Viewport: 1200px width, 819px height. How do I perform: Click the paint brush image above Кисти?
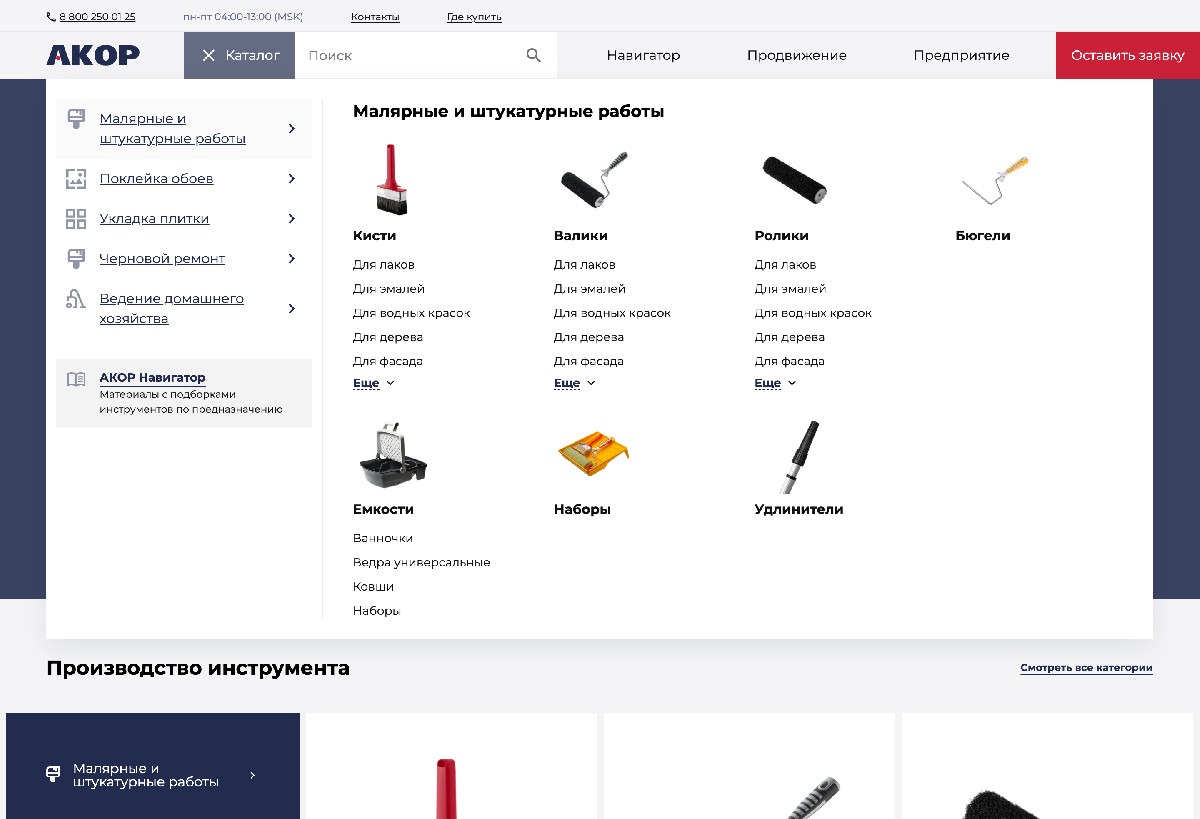(x=391, y=180)
